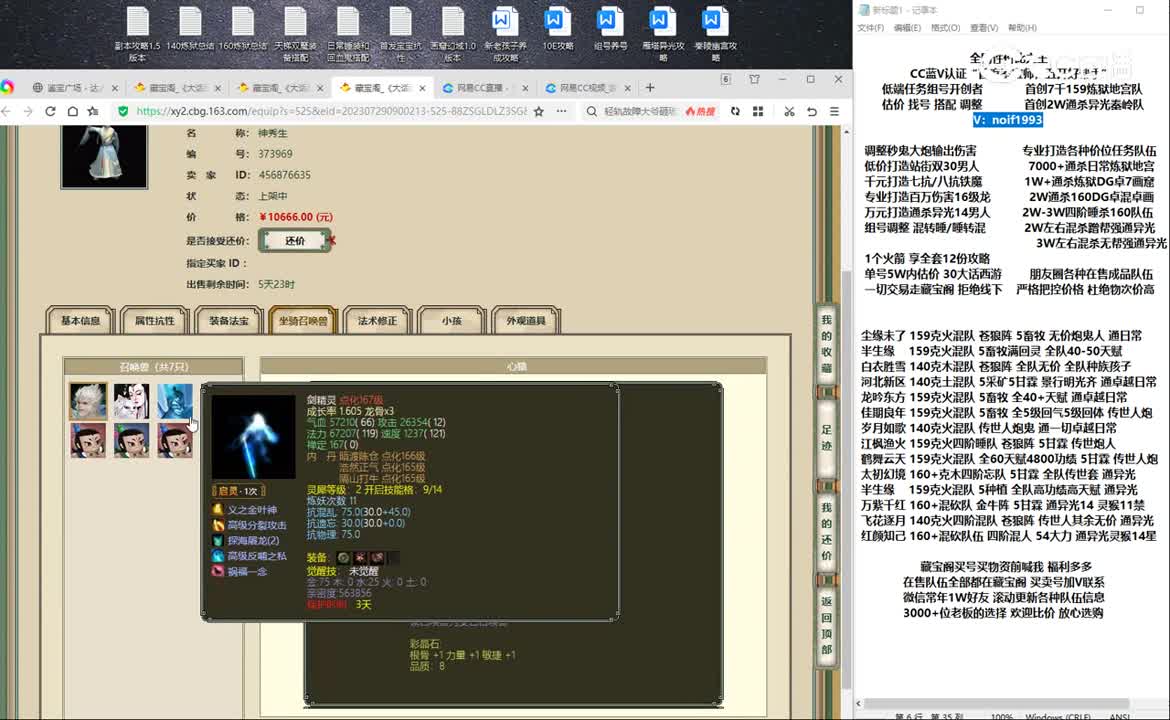This screenshot has height=720, width=1170.
Task: Open desktop file 天梯双魔装备搭配
Action: click(x=295, y=34)
